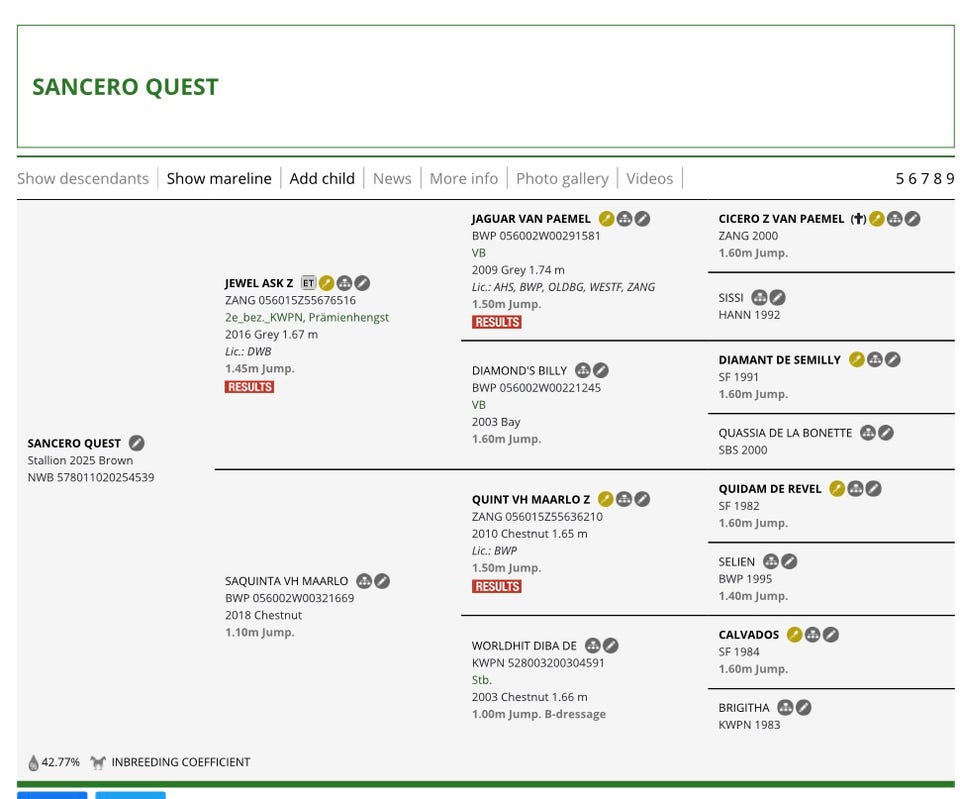Click RESULTS button under Jewel Ask Z
Image resolution: width=960 pixels, height=799 pixels.
tap(249, 387)
